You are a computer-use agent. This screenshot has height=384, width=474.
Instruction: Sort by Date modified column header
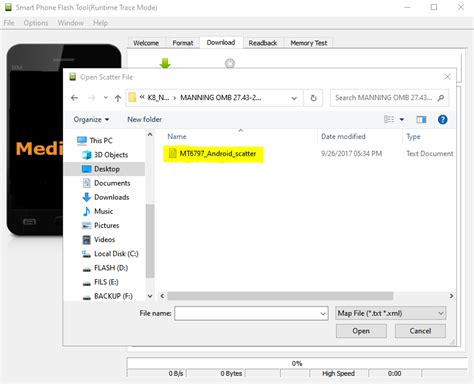343,137
